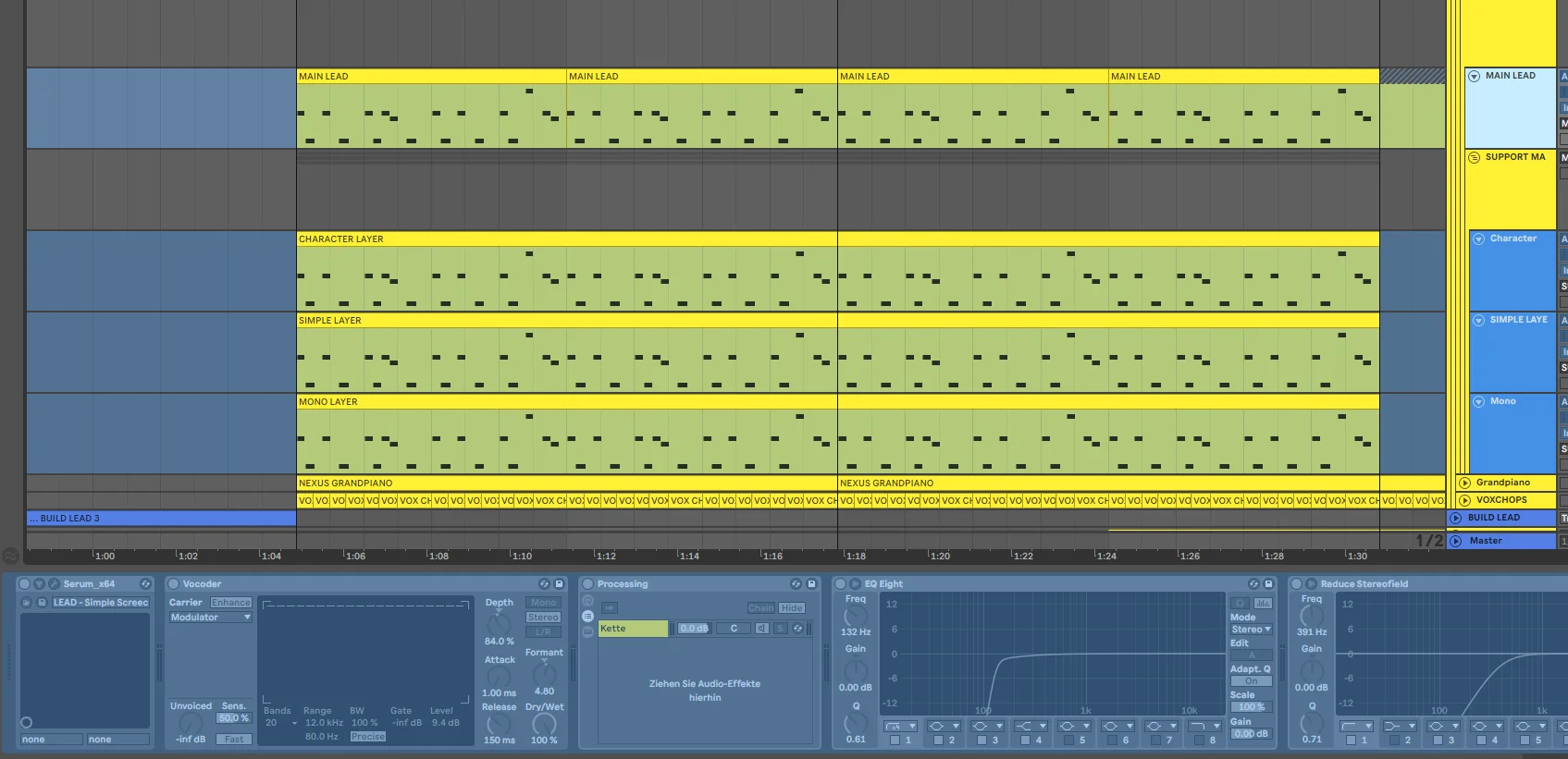Click Serum_x64 hot-swap preset icon
1568x759 pixels.
click(x=145, y=584)
